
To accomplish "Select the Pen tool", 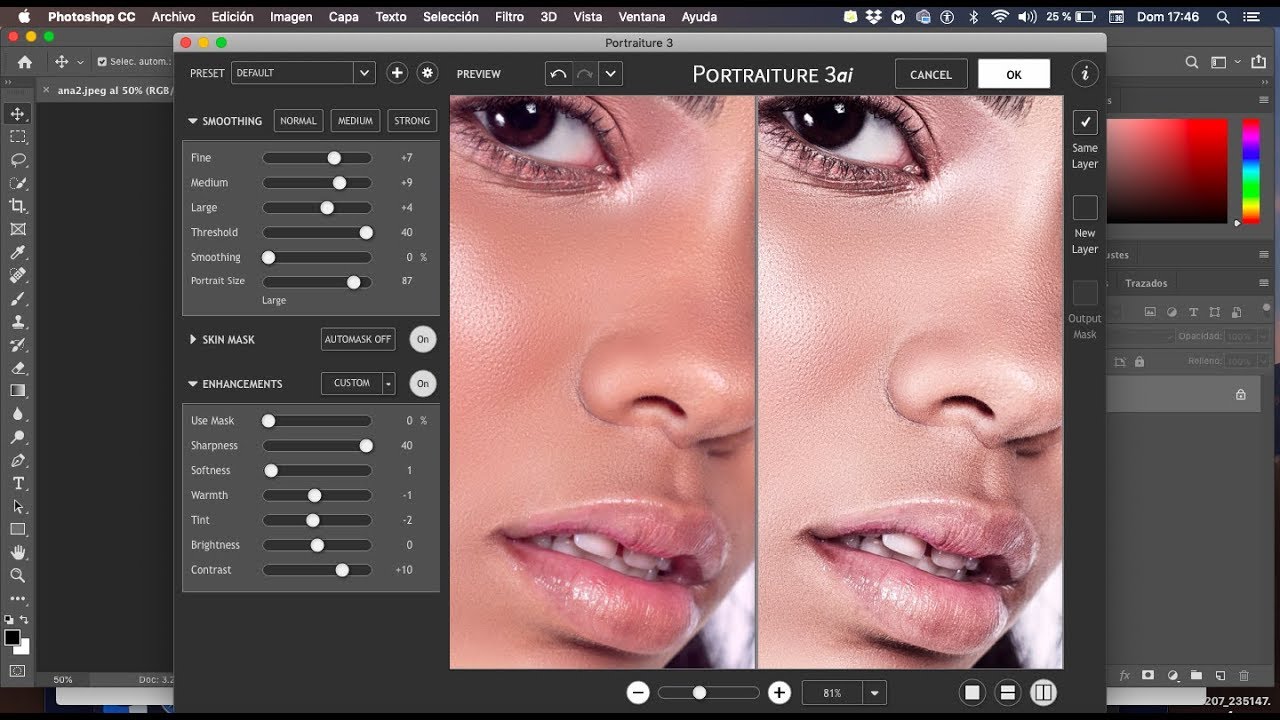I will 18,460.
